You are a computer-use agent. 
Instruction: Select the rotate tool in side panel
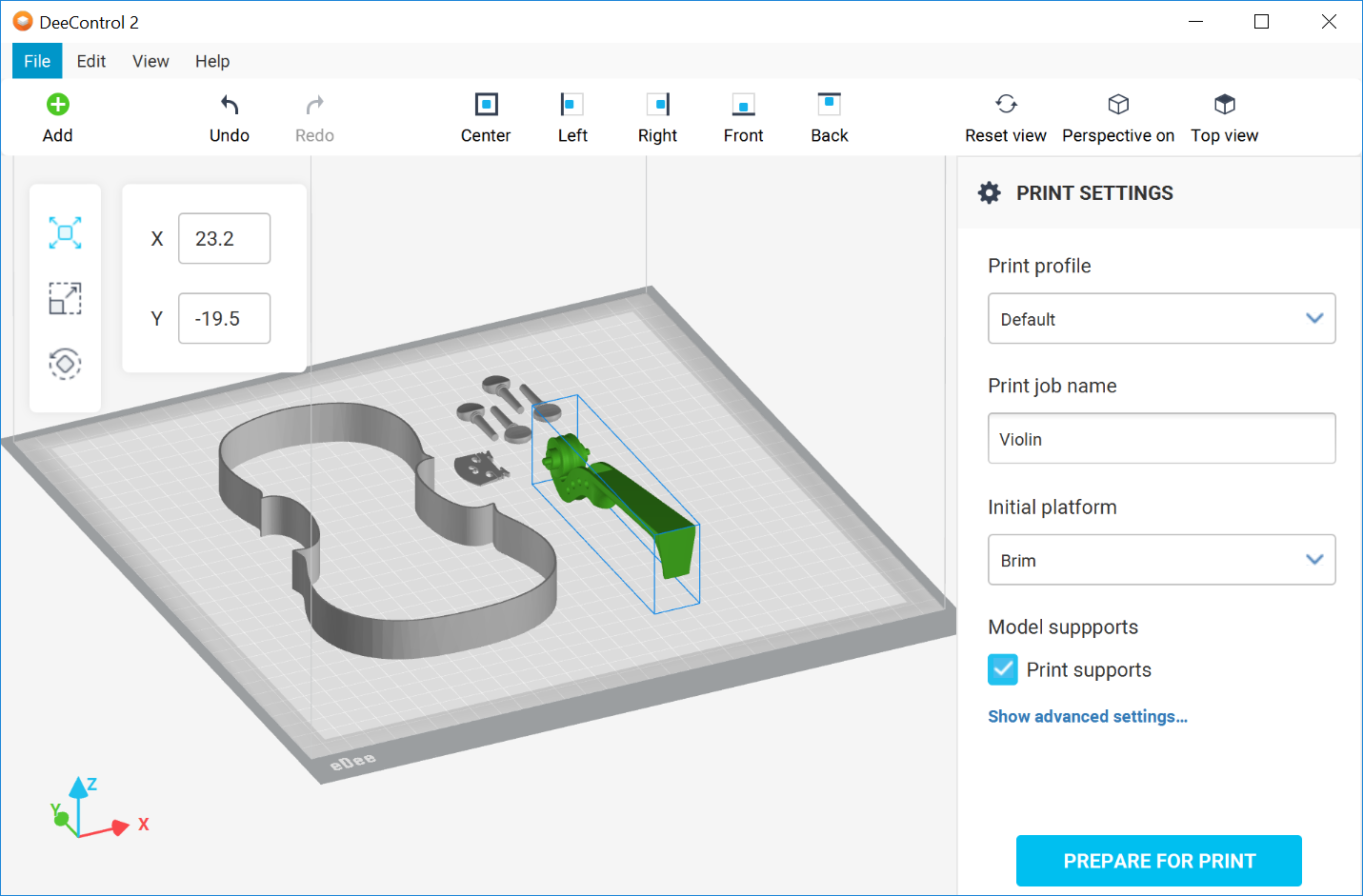[65, 364]
